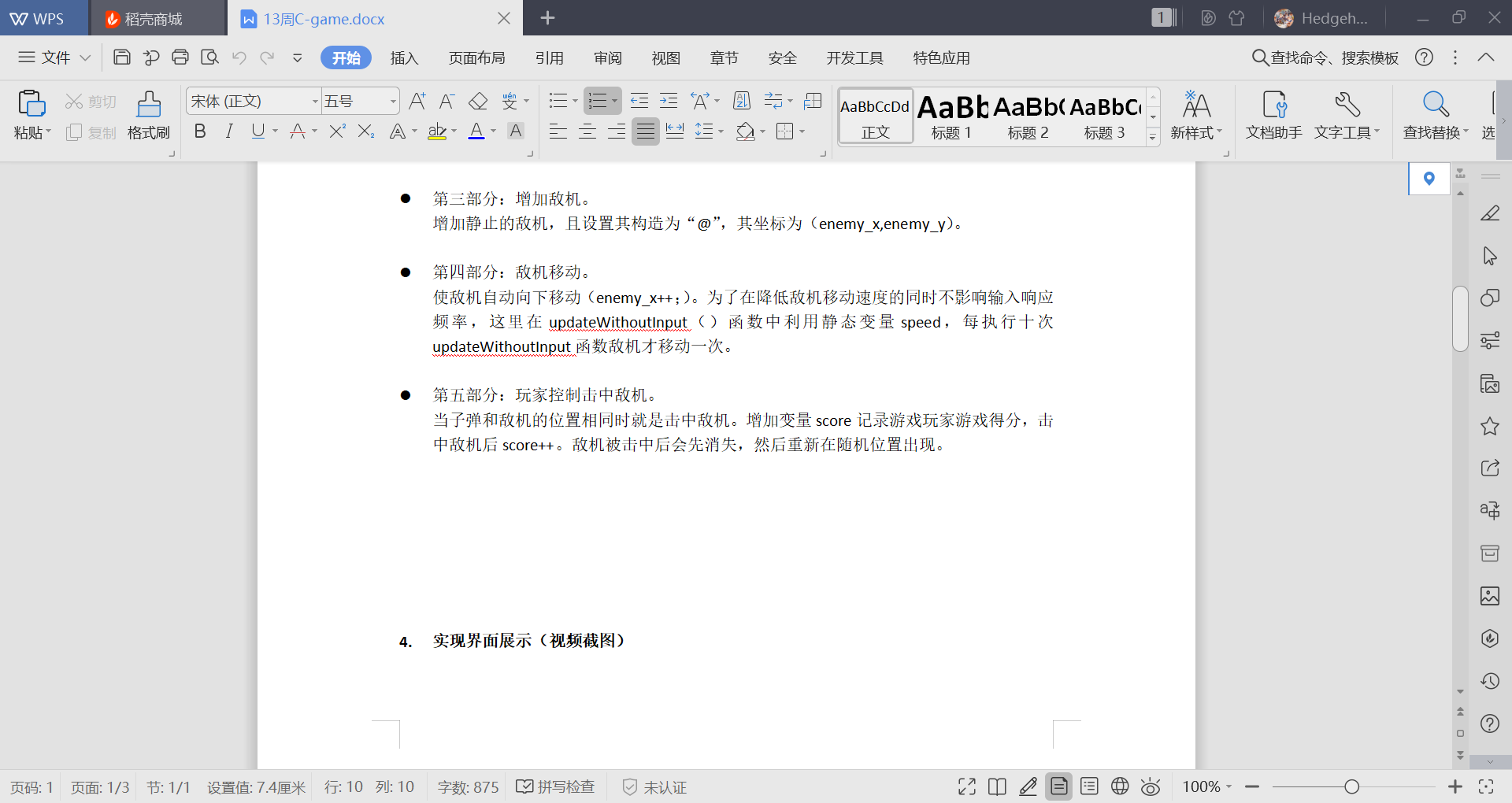Decrease font size icon
Image resolution: width=1512 pixels, height=803 pixels.
[x=447, y=101]
